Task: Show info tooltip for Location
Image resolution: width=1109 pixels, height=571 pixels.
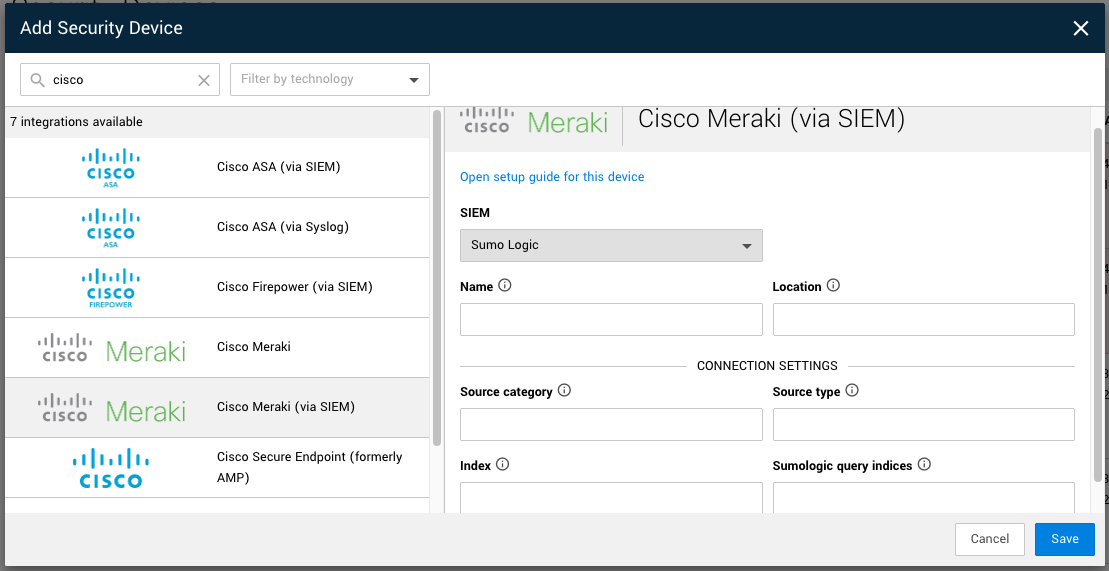Action: 833,286
